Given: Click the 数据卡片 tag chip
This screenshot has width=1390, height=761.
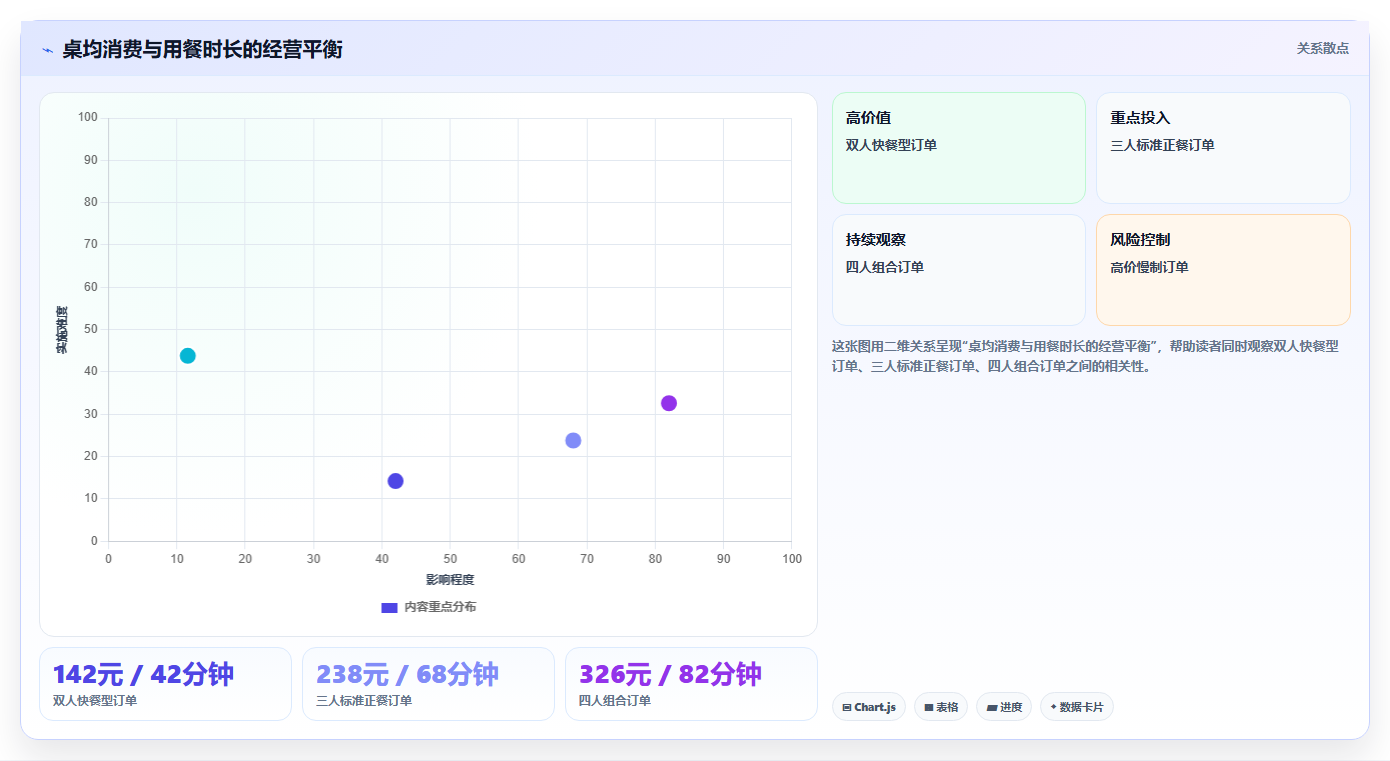Looking at the screenshot, I should point(1077,707).
